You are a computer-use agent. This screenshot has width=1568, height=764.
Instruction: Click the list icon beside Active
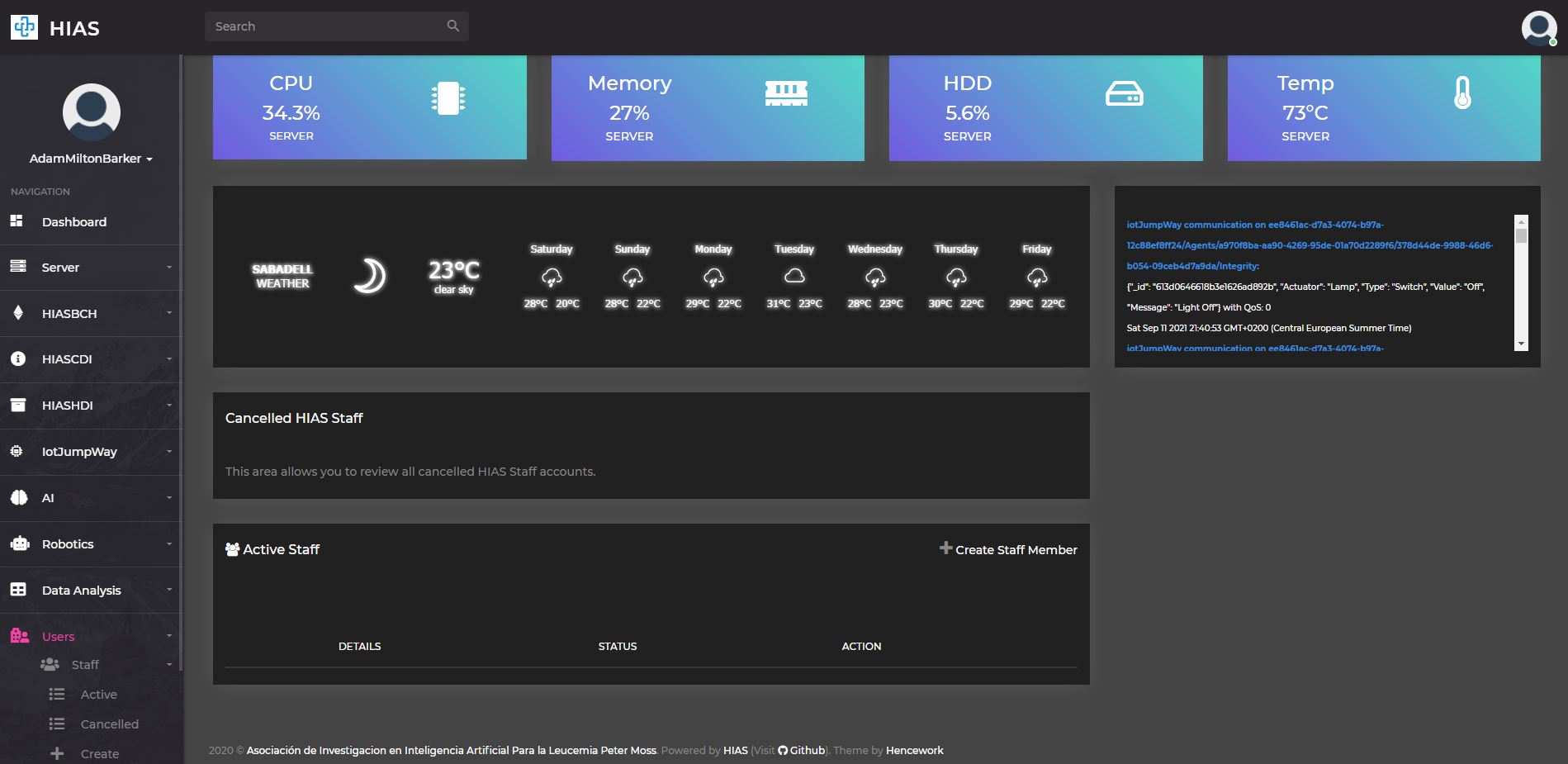(57, 694)
